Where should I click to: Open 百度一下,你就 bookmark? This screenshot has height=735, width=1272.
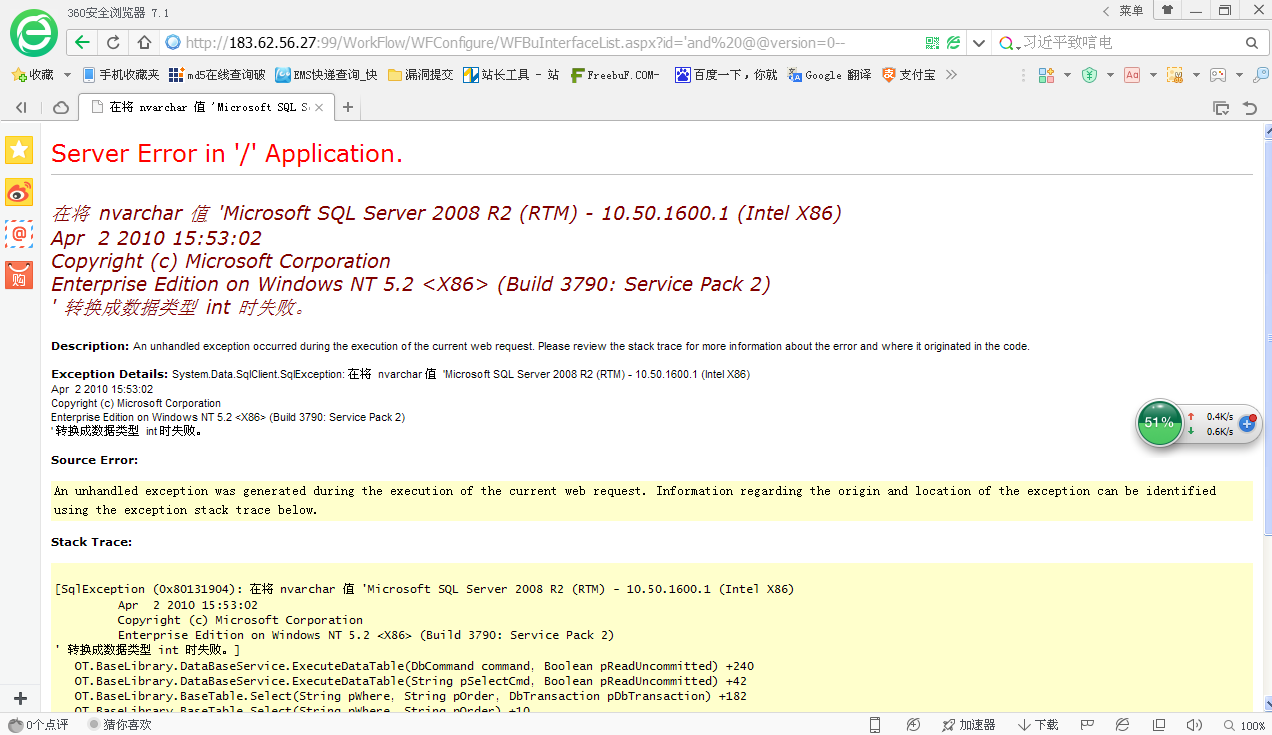[726, 75]
